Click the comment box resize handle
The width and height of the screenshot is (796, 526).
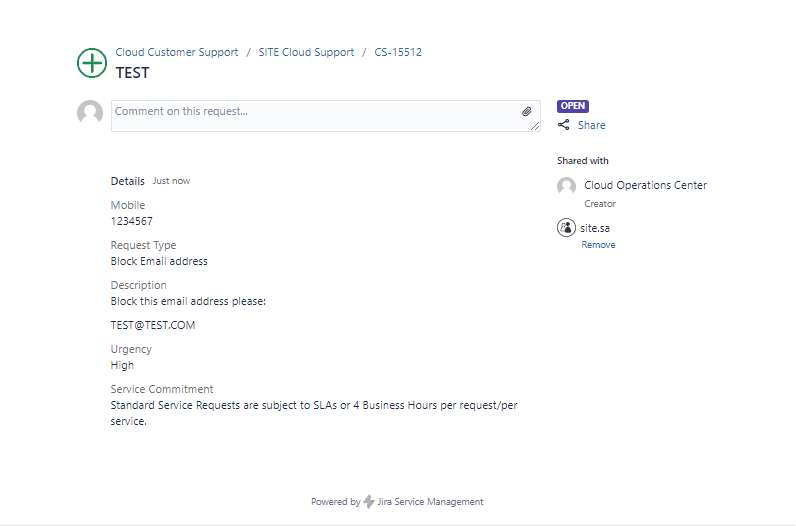[x=535, y=126]
